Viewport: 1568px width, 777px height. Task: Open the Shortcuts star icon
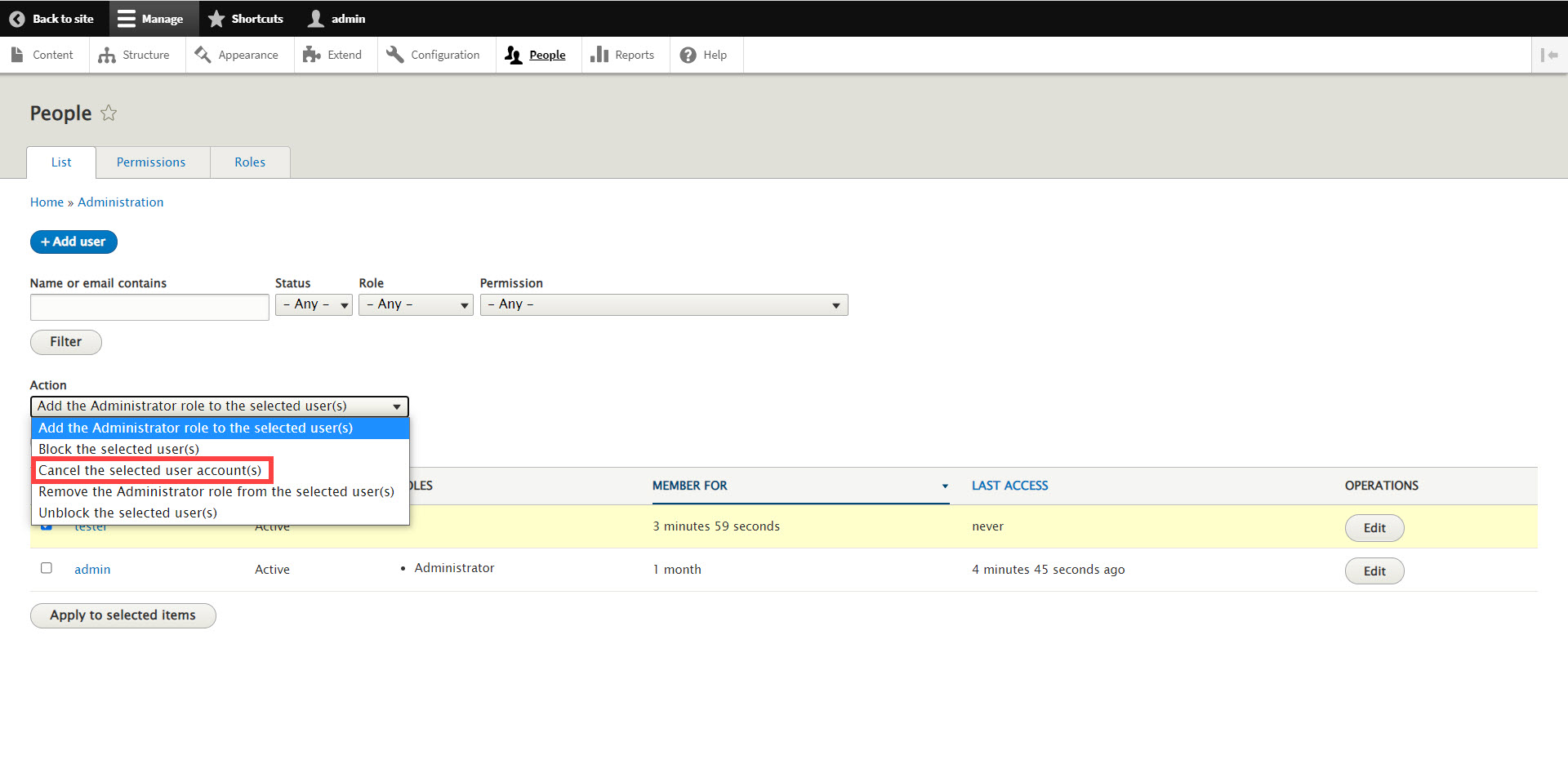click(216, 19)
